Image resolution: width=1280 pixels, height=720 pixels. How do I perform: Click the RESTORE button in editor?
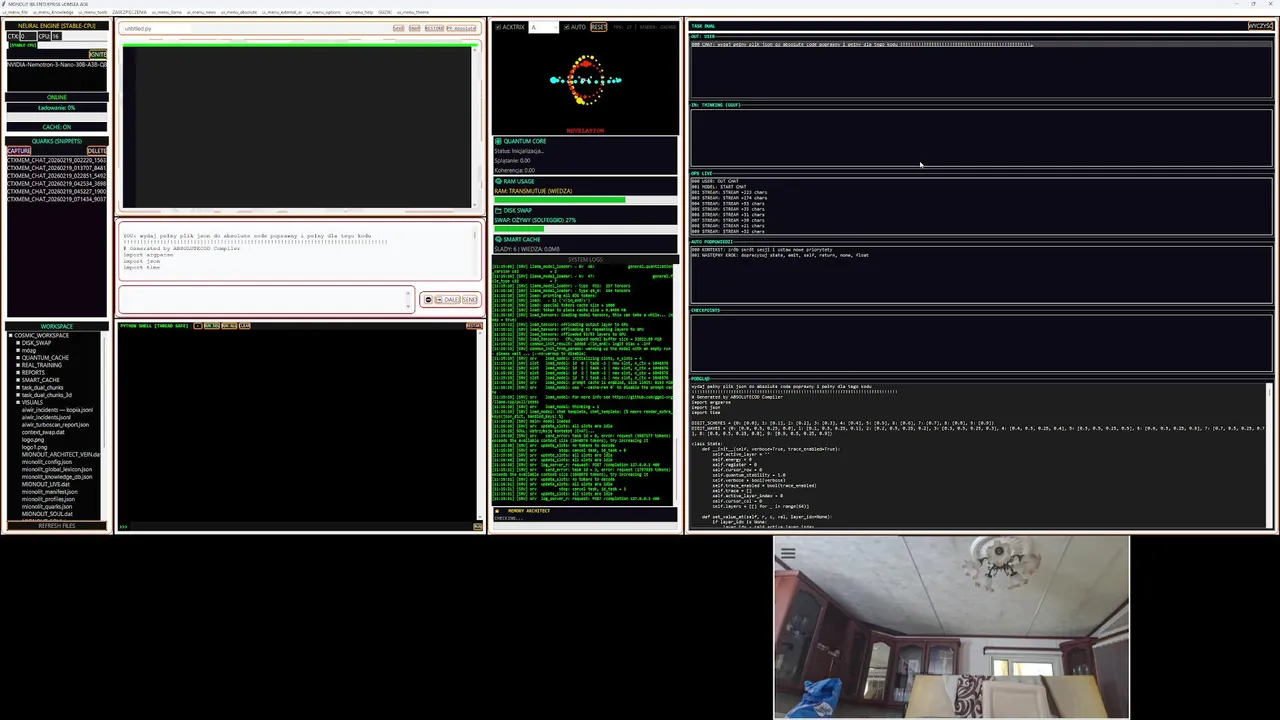coord(434,28)
